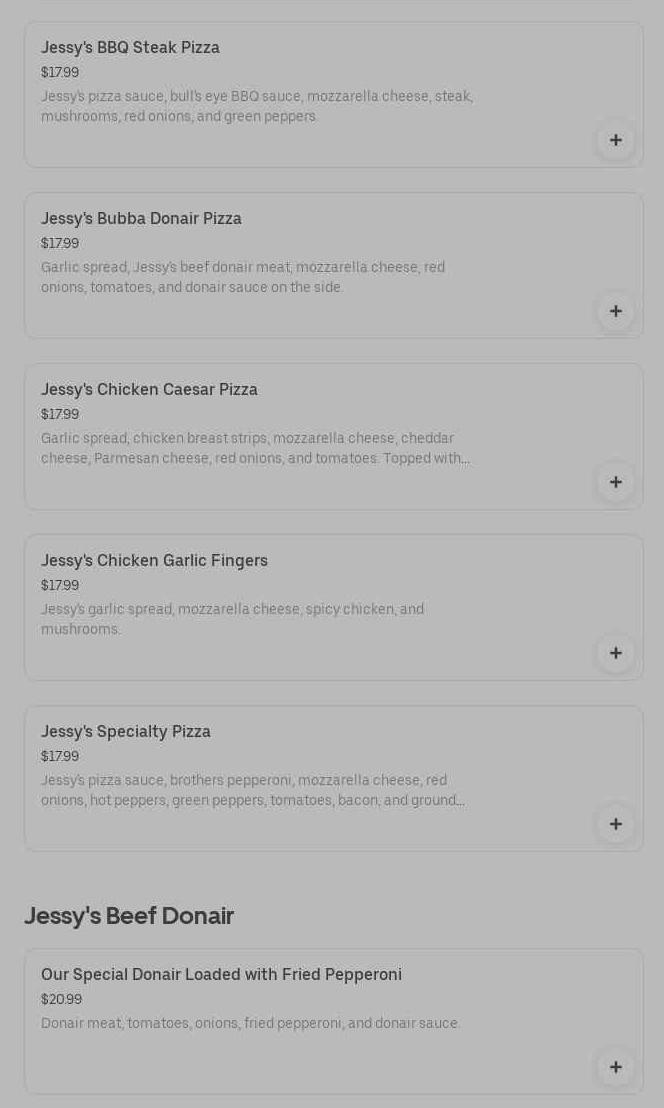Viewport: 664px width, 1108px height.
Task: Add Jessy's Bubba Donair Pizza to order
Action: (x=615, y=311)
